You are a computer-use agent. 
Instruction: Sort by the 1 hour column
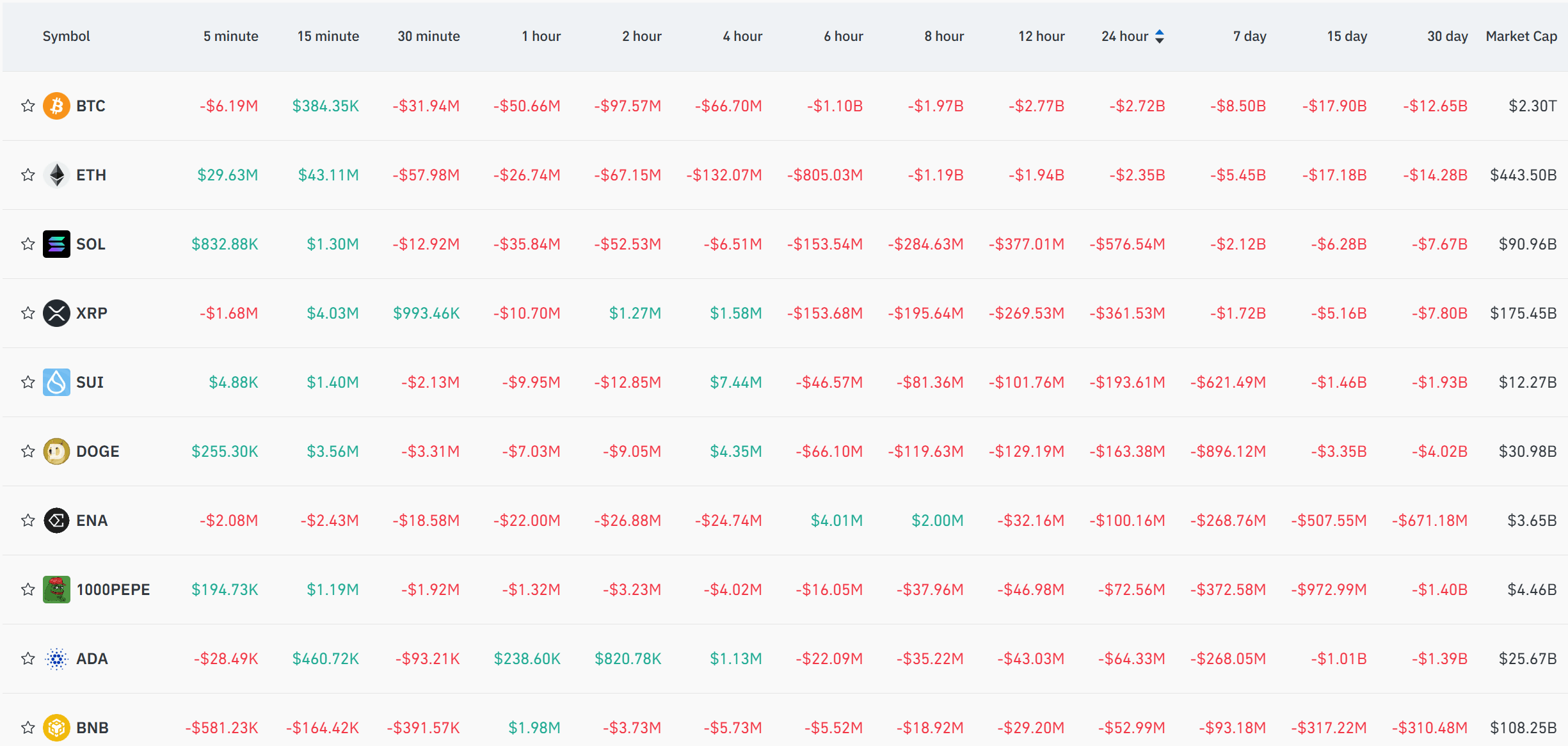pos(541,36)
